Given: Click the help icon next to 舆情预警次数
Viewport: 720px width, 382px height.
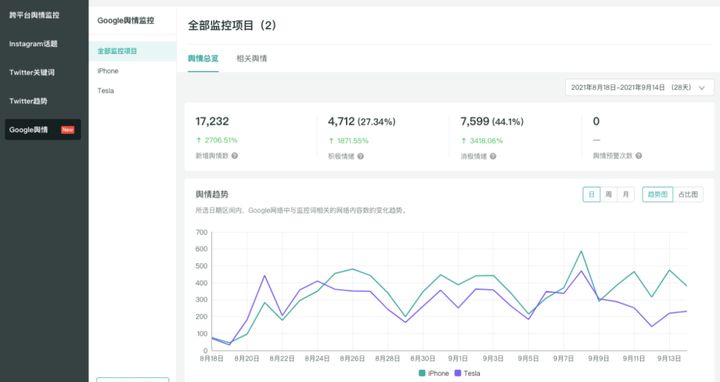Looking at the screenshot, I should 639,156.
